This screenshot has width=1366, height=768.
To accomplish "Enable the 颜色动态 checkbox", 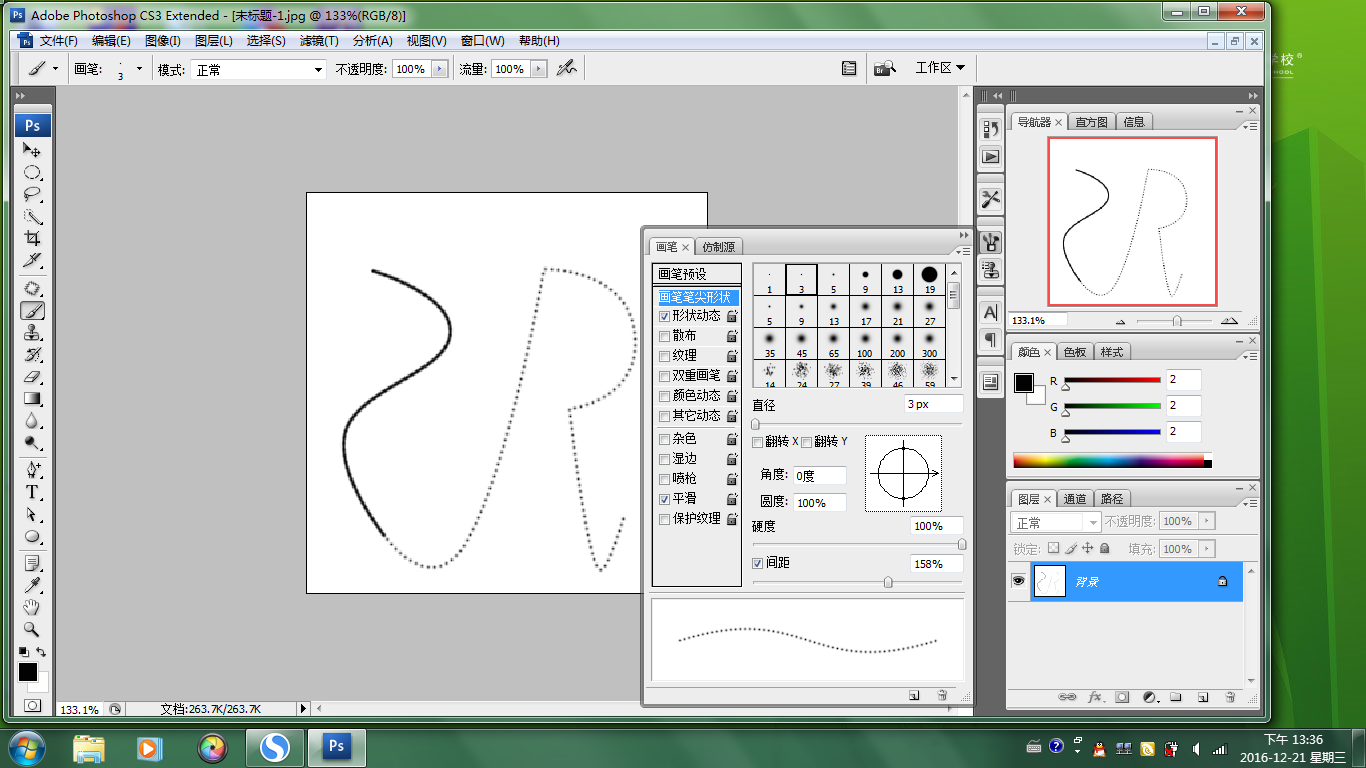I will click(x=665, y=396).
